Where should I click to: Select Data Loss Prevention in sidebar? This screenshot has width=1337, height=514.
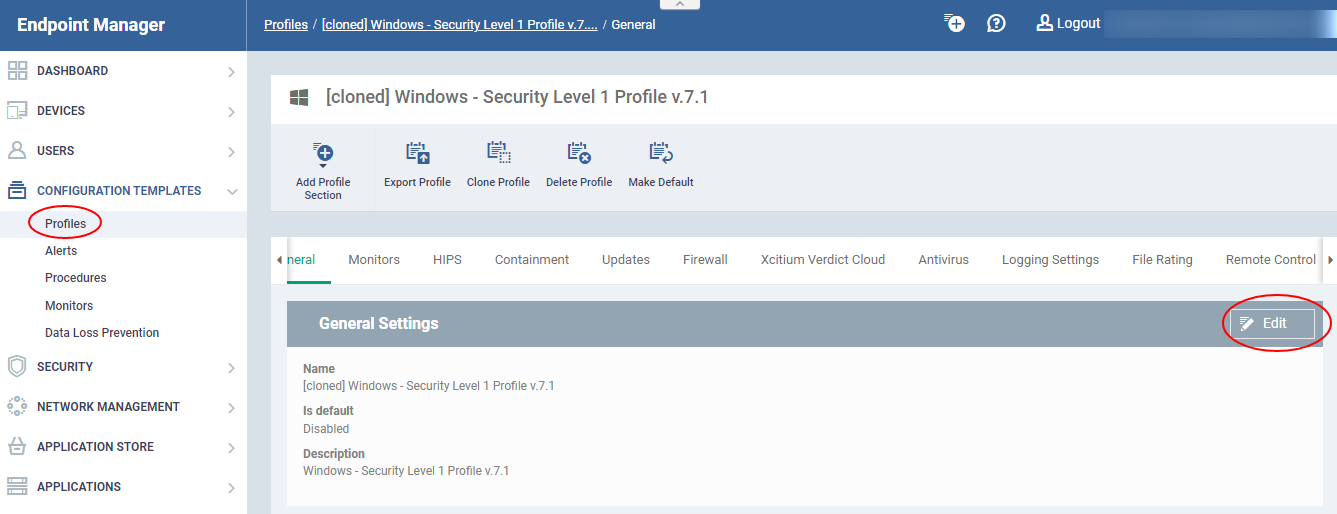click(102, 333)
